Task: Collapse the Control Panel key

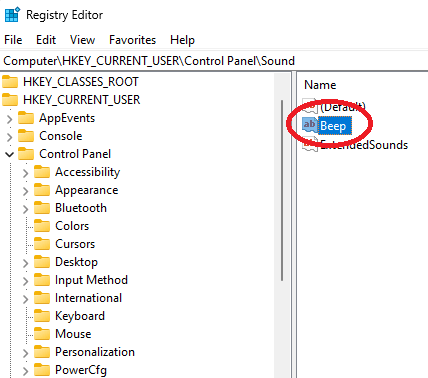Action: [x=10, y=154]
